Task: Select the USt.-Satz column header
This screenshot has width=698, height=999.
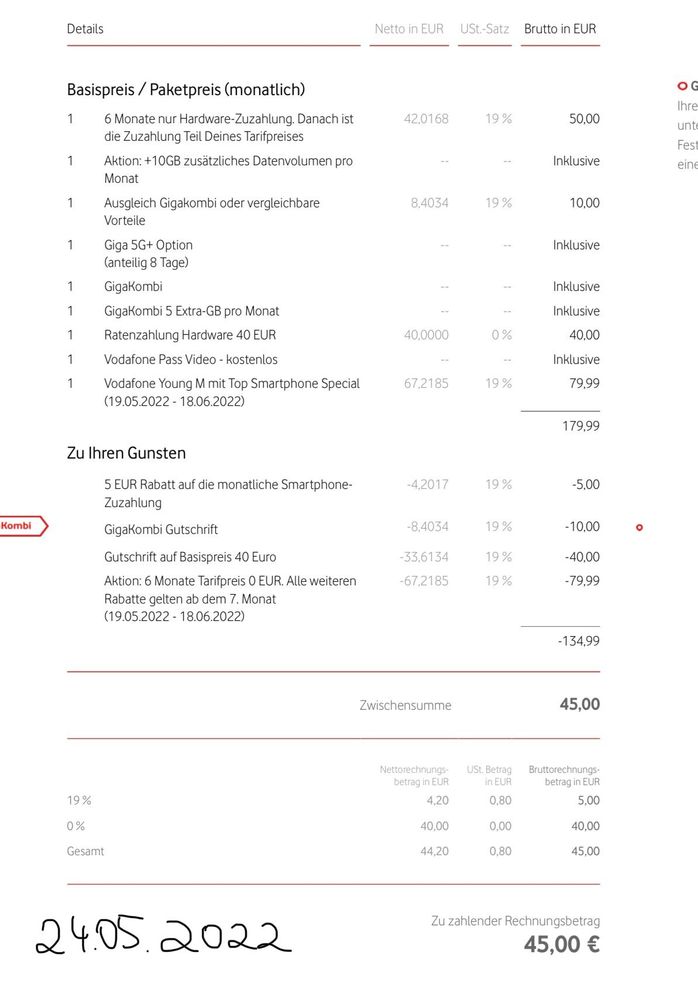Action: tap(485, 29)
